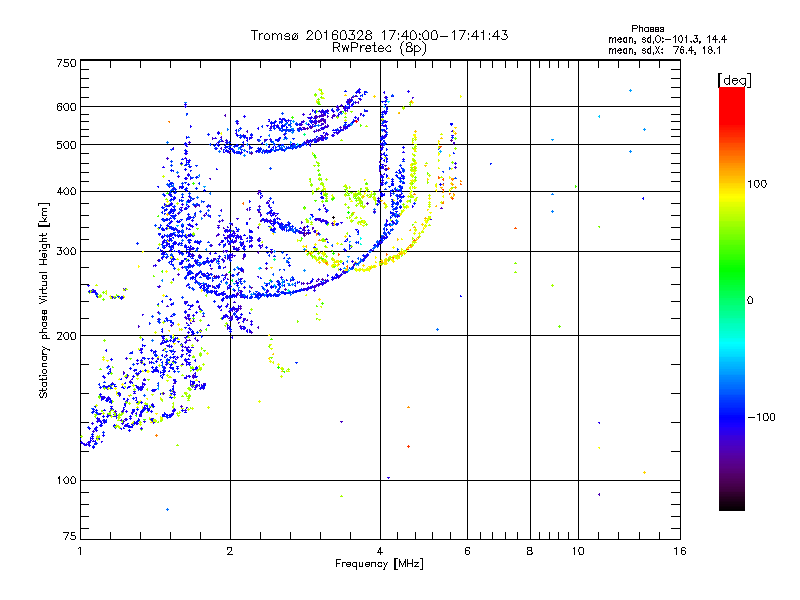
Task: Click the '75' y-axis tick label
Action: pos(70,536)
